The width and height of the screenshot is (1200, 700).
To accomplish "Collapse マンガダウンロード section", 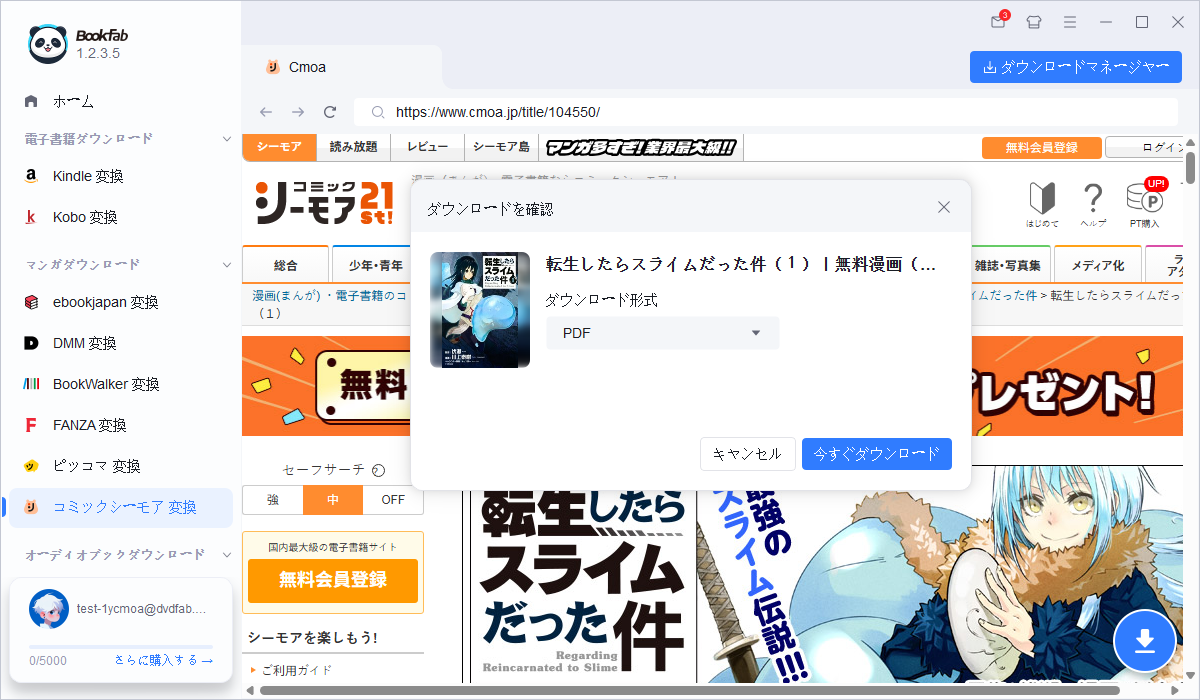I will click(226, 265).
